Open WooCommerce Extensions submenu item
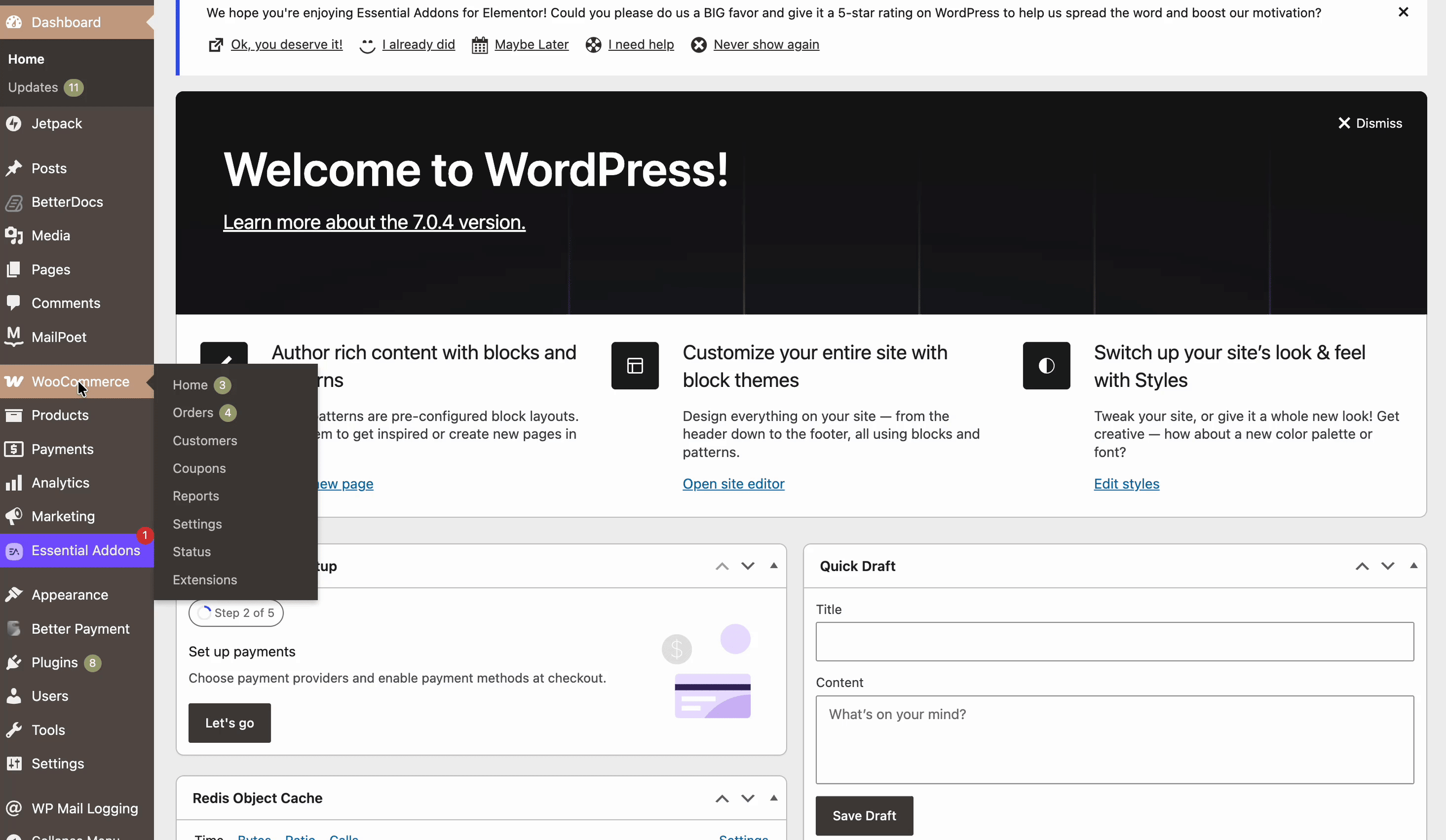Image resolution: width=1446 pixels, height=840 pixels. tap(236, 580)
